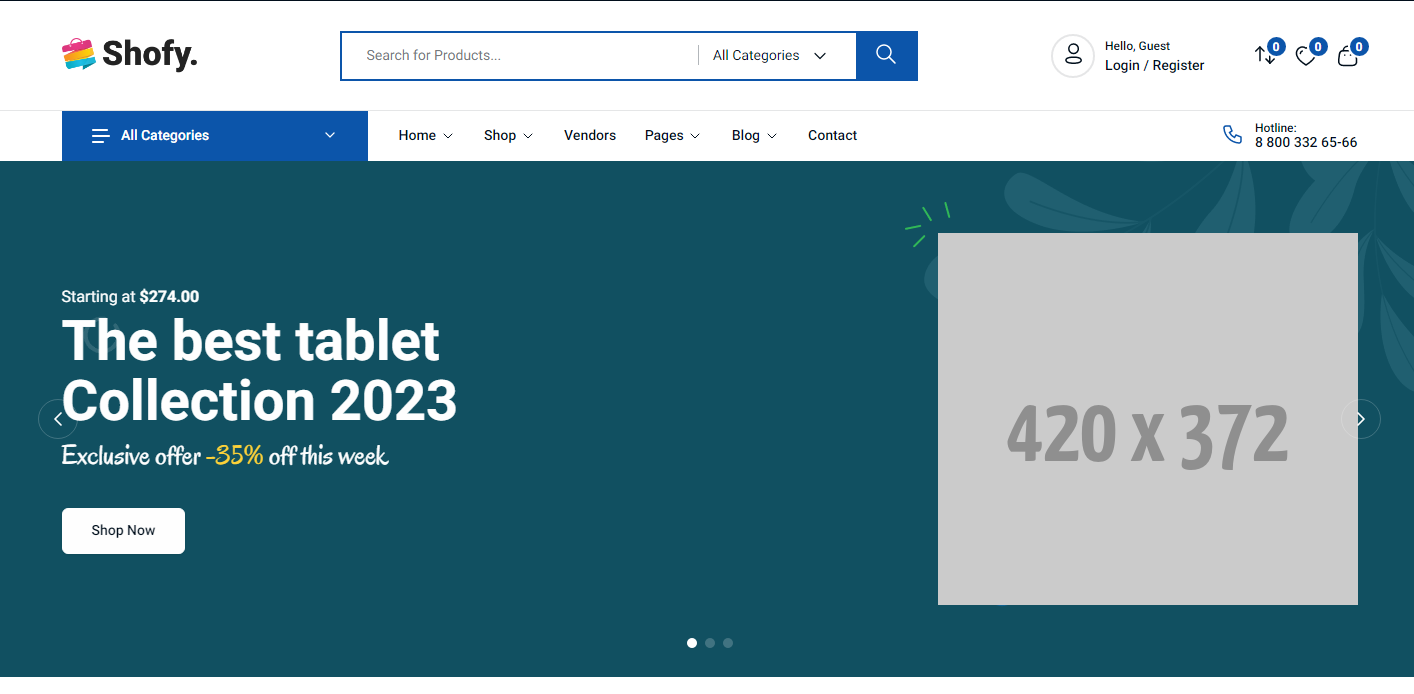Expand the Shop navigation dropdown
The width and height of the screenshot is (1414, 694).
tap(508, 136)
